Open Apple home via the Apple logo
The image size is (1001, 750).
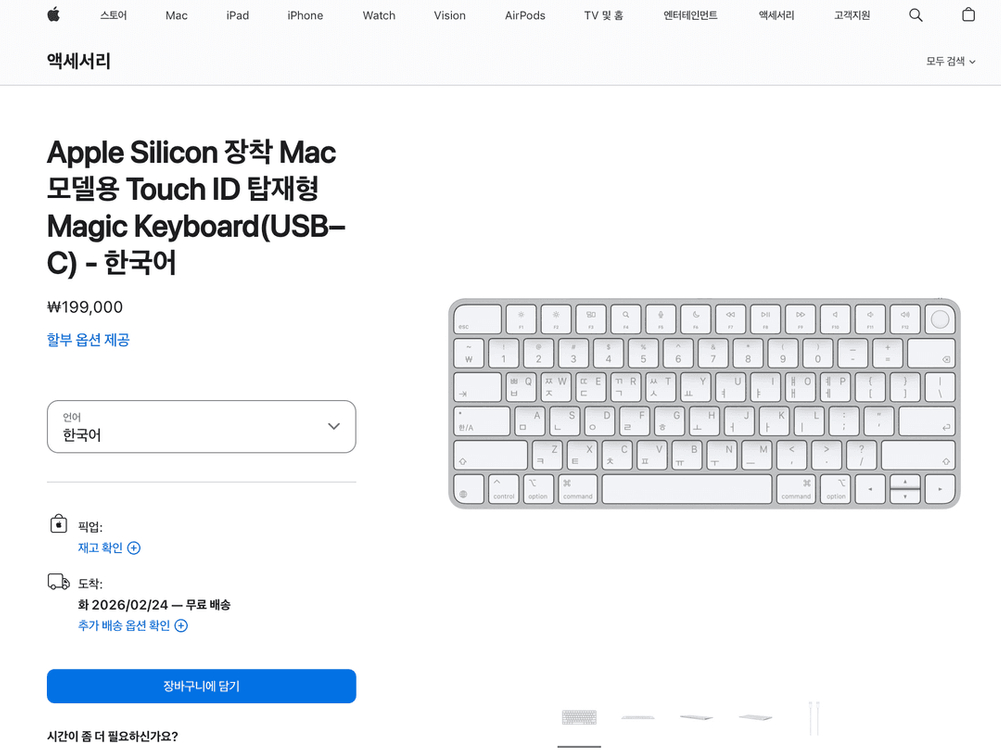click(53, 15)
